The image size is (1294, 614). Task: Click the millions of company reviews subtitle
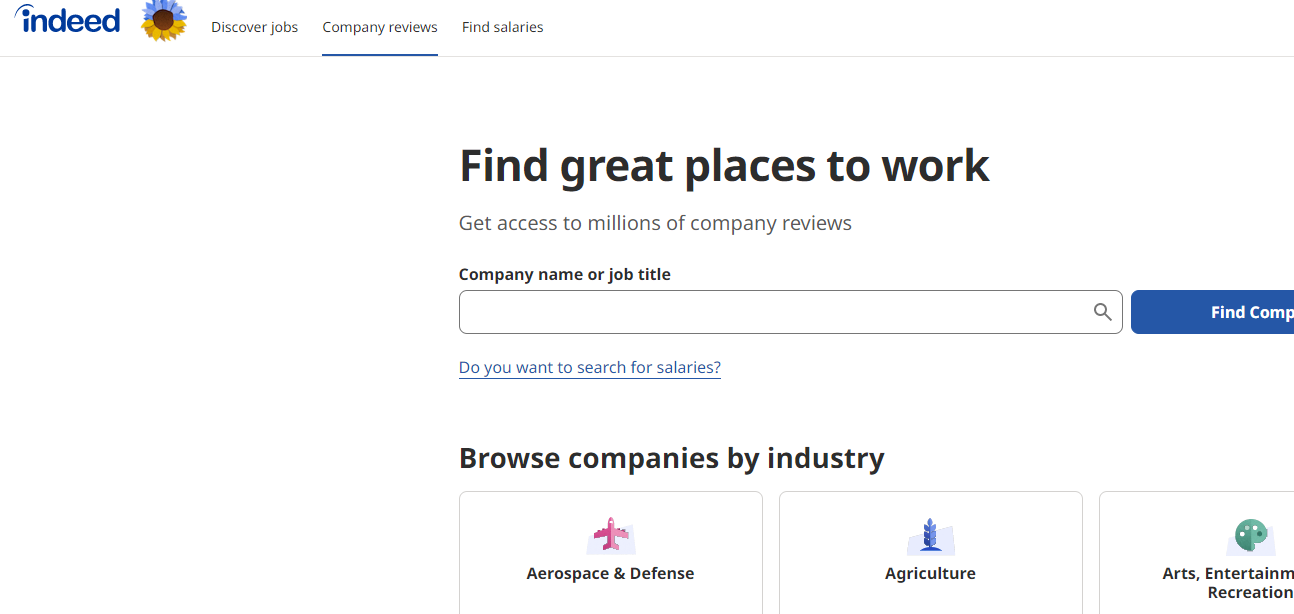click(655, 223)
